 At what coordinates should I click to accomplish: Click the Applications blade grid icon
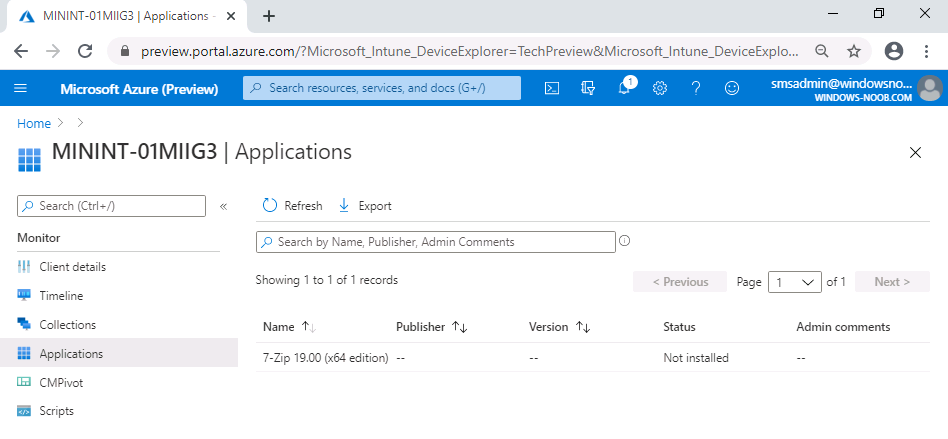(30, 160)
